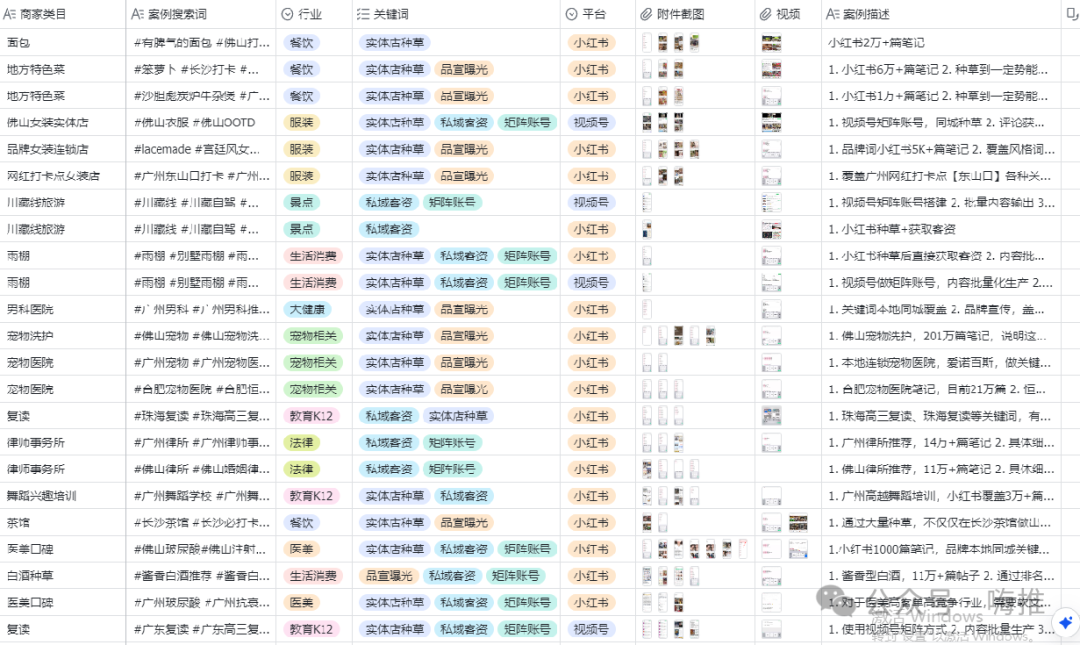Click the #lacemade search term cell
This screenshot has width=1080, height=645.
(201, 150)
